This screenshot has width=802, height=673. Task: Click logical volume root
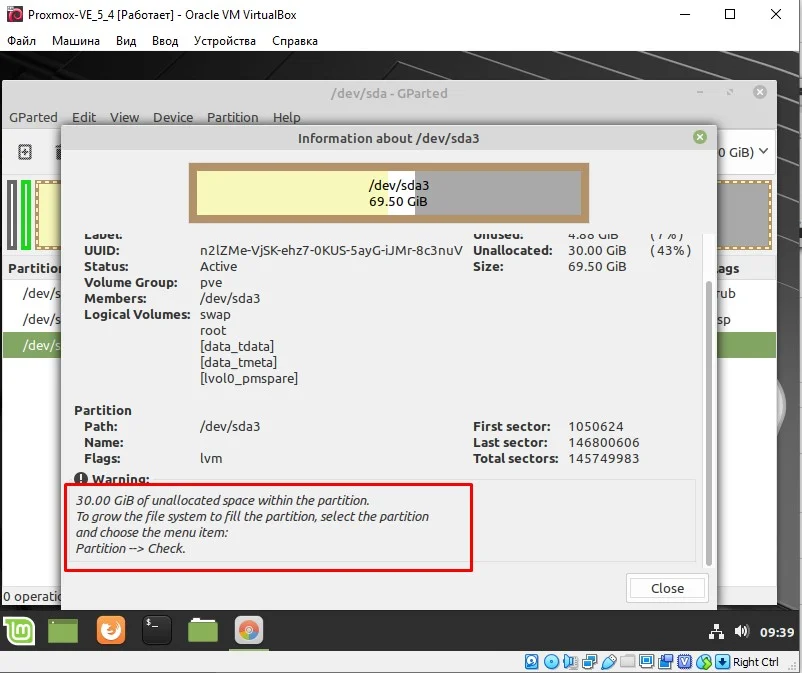coord(213,330)
